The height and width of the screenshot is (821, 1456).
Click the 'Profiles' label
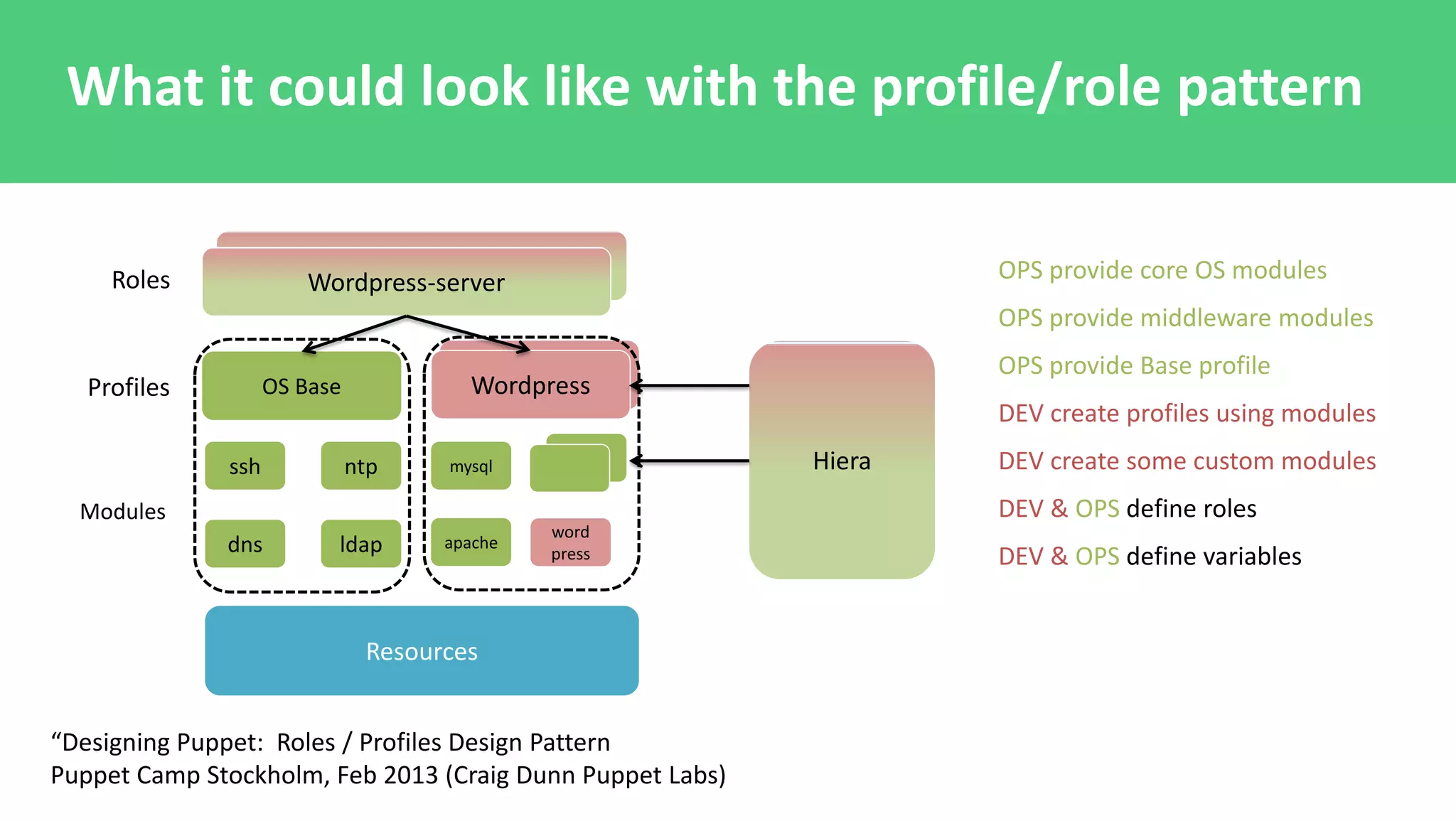(x=129, y=387)
